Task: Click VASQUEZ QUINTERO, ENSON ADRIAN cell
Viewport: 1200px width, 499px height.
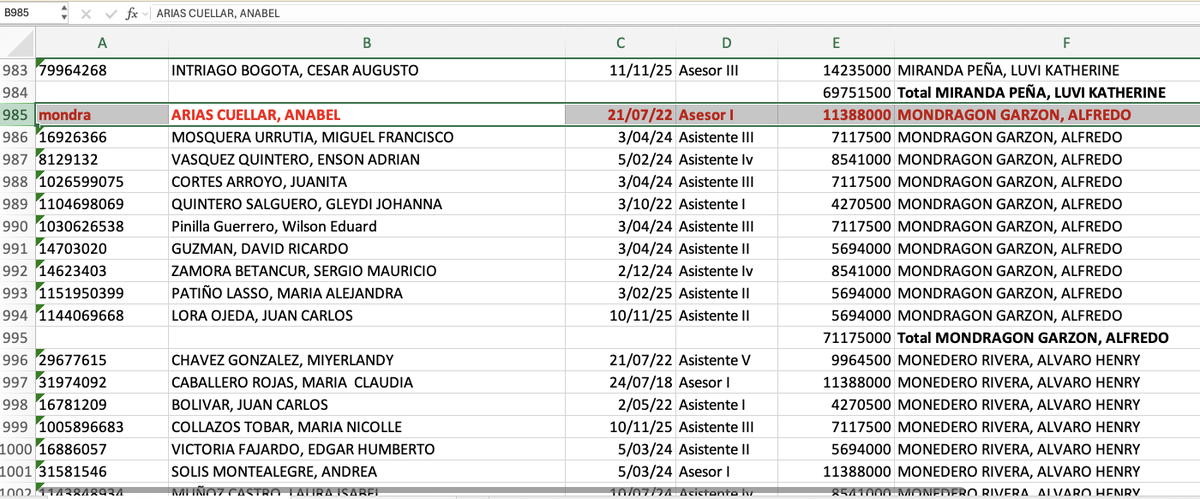Action: click(x=367, y=159)
